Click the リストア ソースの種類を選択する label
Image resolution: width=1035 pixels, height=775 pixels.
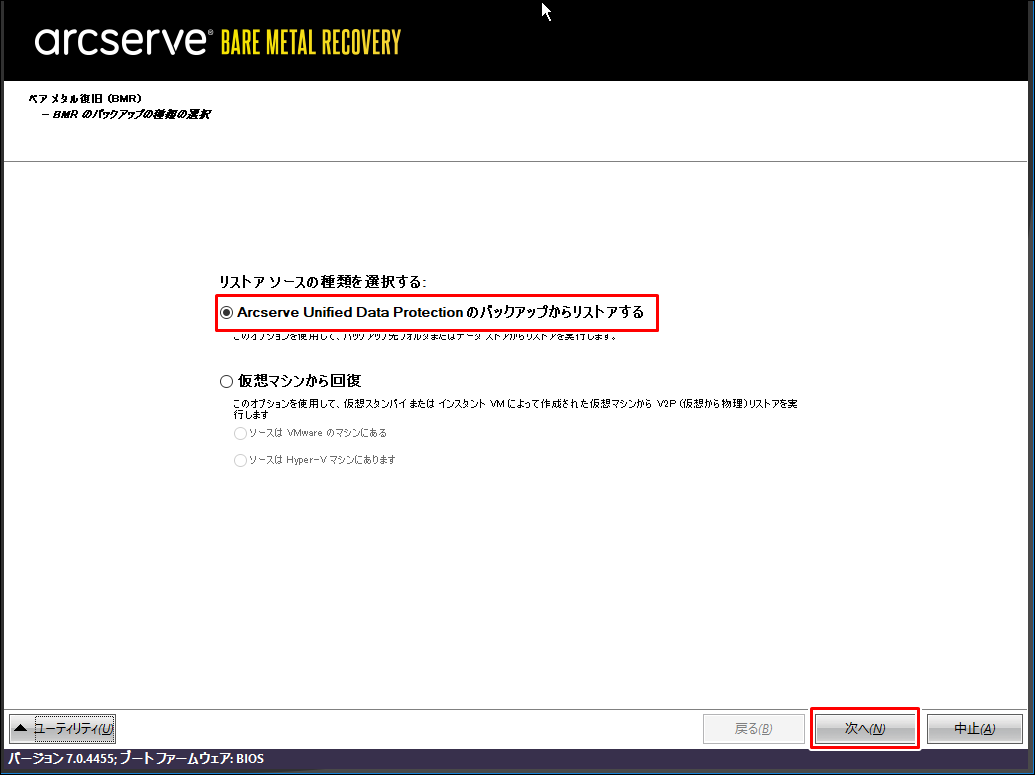click(322, 282)
